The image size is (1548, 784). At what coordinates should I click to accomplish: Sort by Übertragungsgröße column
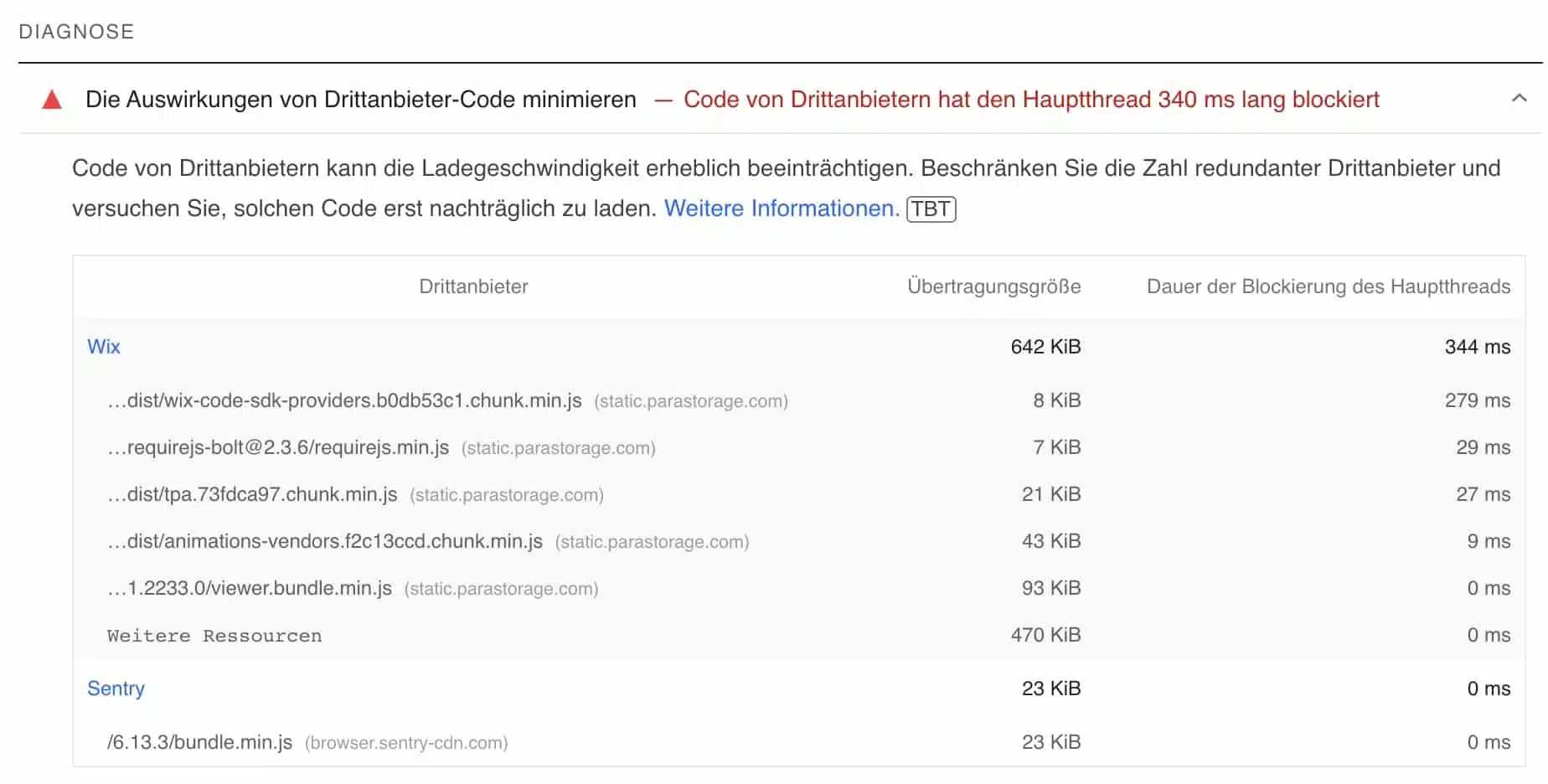tap(993, 286)
